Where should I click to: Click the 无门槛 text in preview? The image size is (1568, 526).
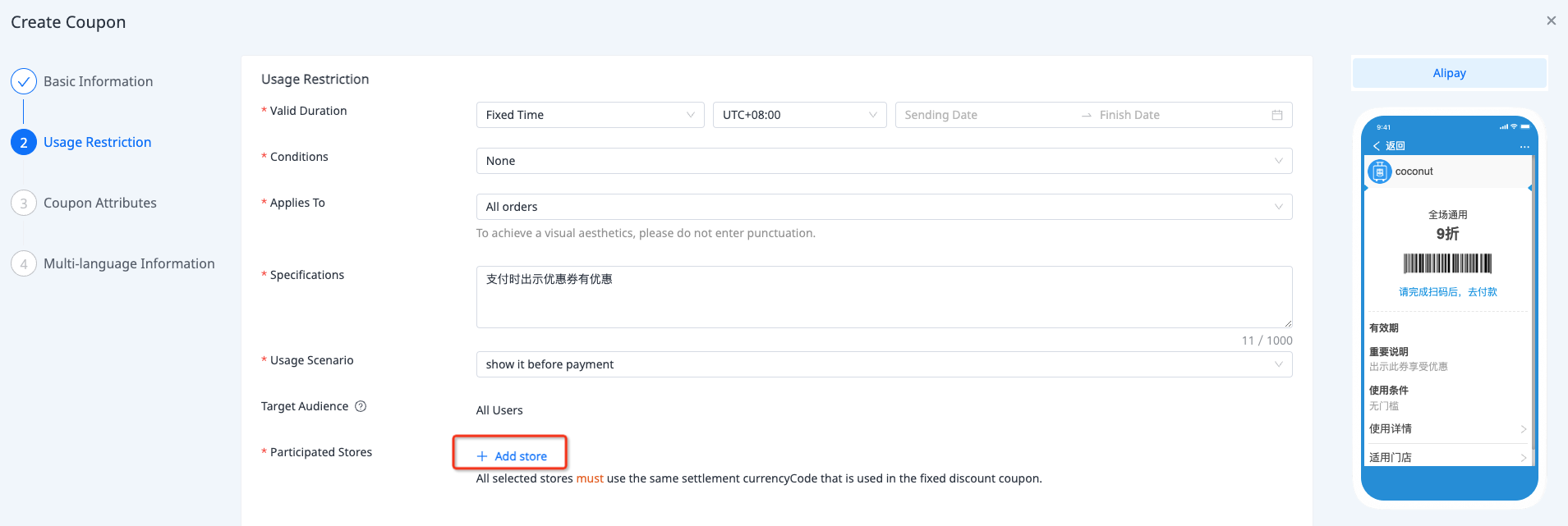pos(1383,406)
